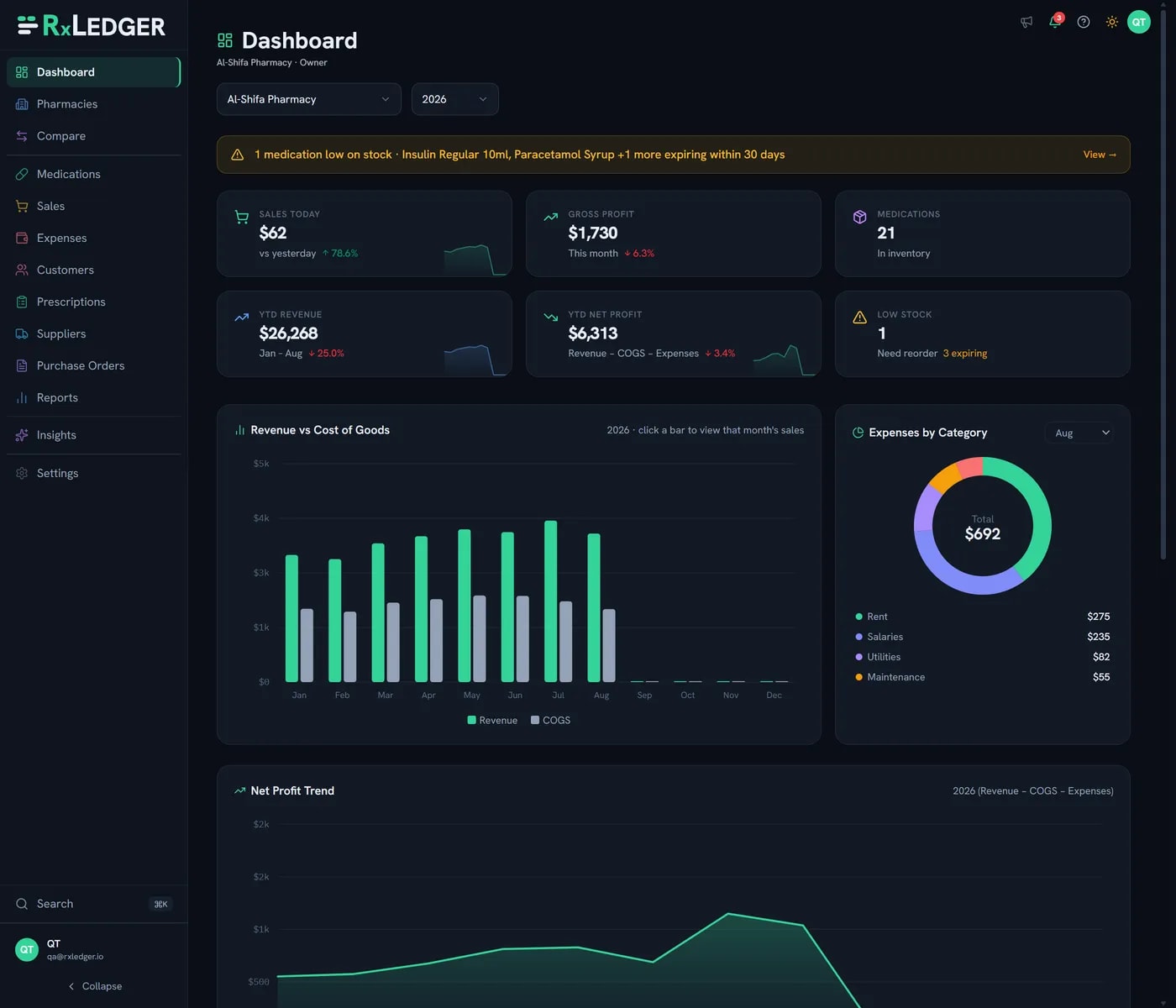Click the Medications pill icon in sidebar
This screenshot has height=1008, width=1176.
click(x=22, y=174)
